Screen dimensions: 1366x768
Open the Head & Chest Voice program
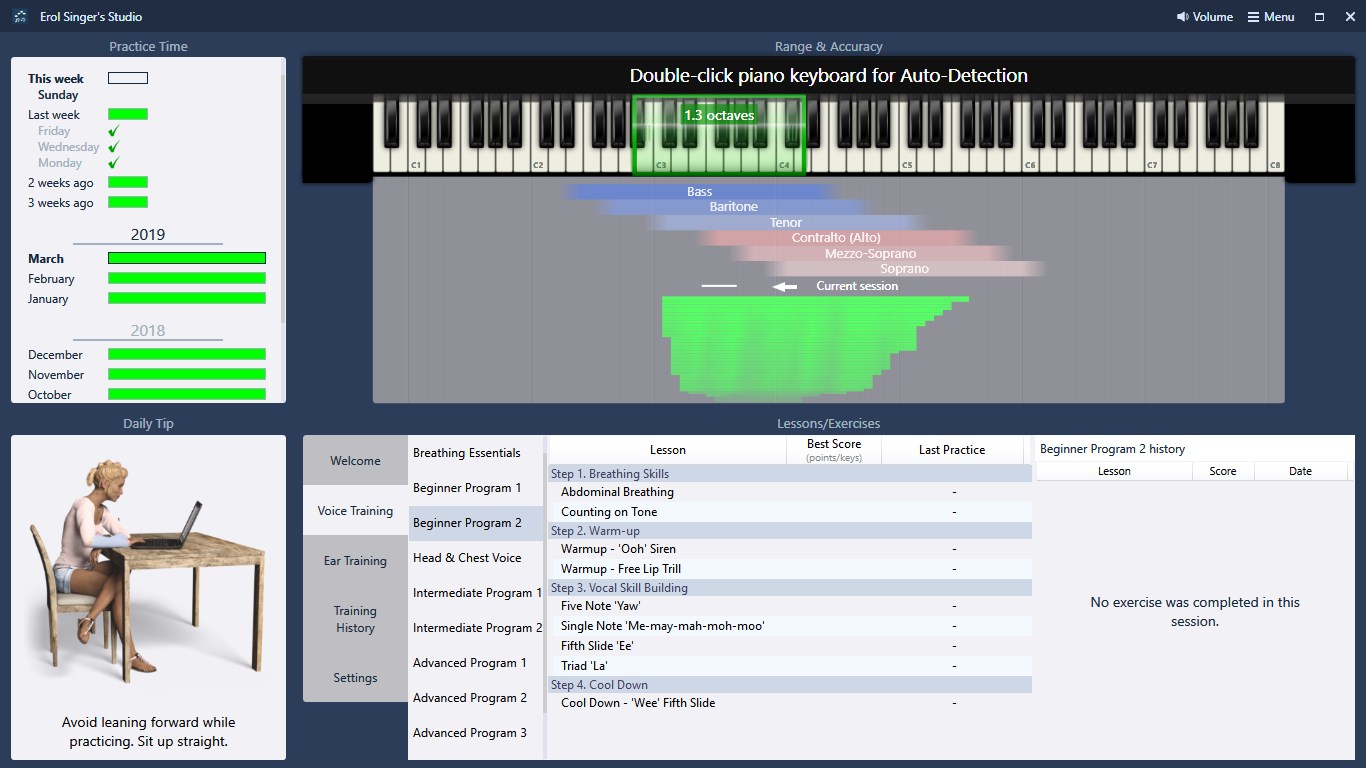tap(467, 557)
